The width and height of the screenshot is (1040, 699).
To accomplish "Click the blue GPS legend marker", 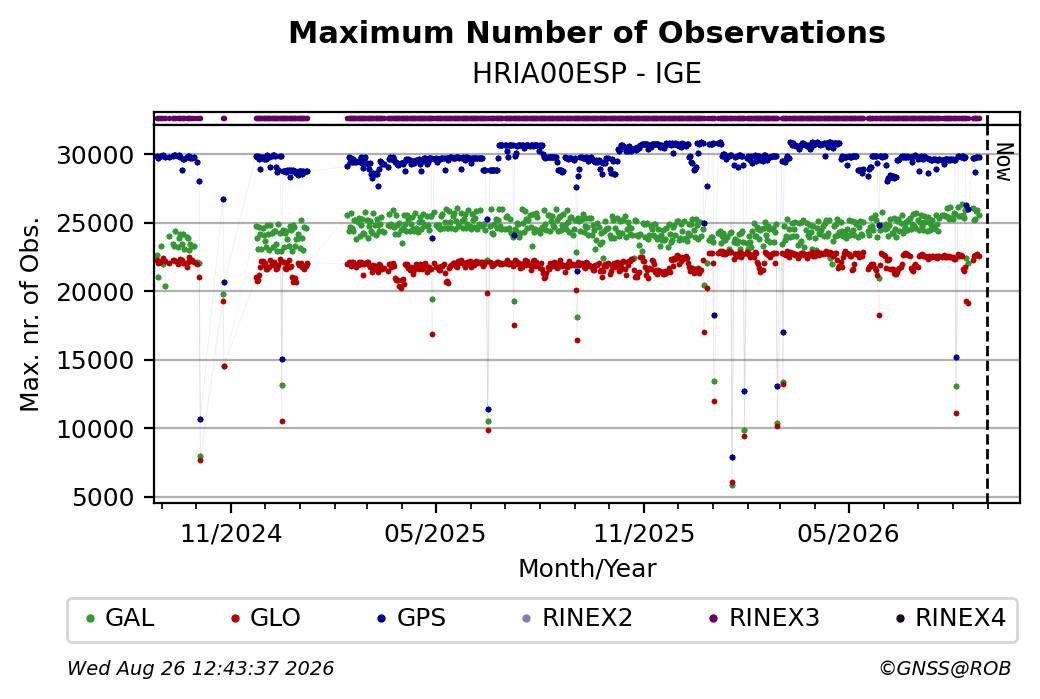I will [x=381, y=619].
